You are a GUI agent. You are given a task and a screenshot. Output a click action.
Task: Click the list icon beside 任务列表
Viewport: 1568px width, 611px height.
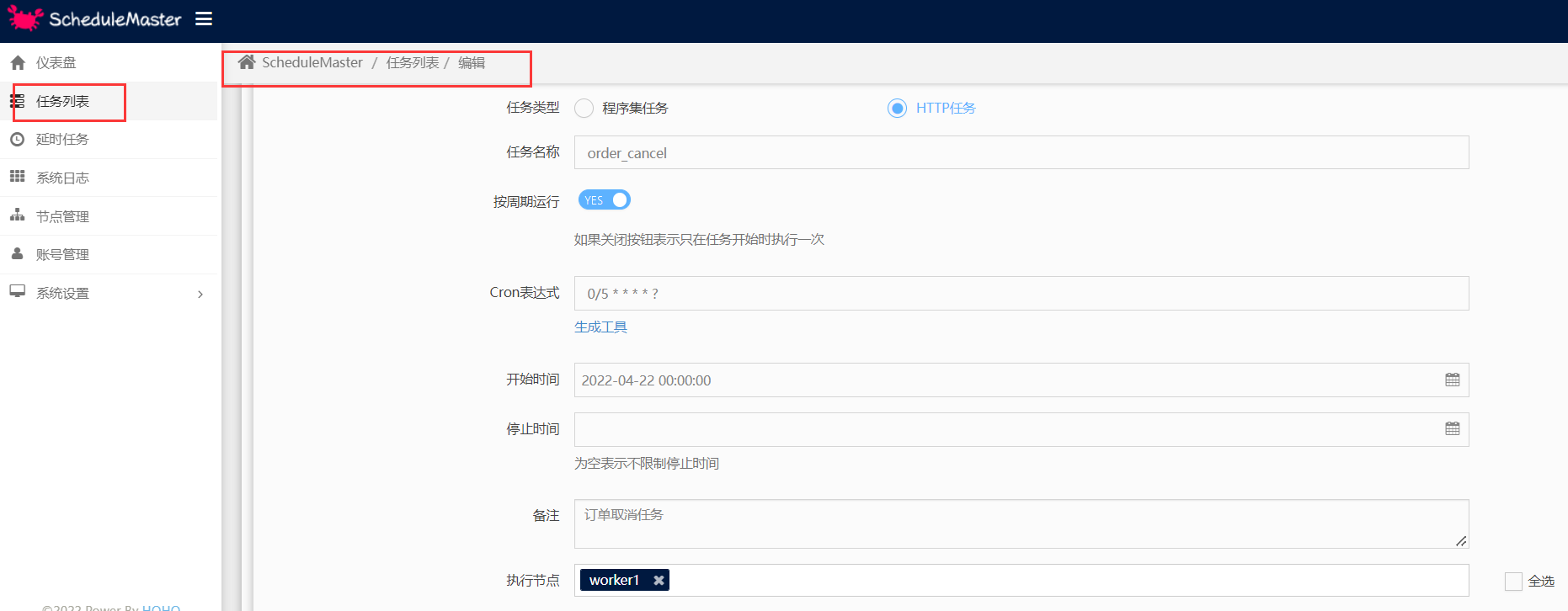(17, 101)
